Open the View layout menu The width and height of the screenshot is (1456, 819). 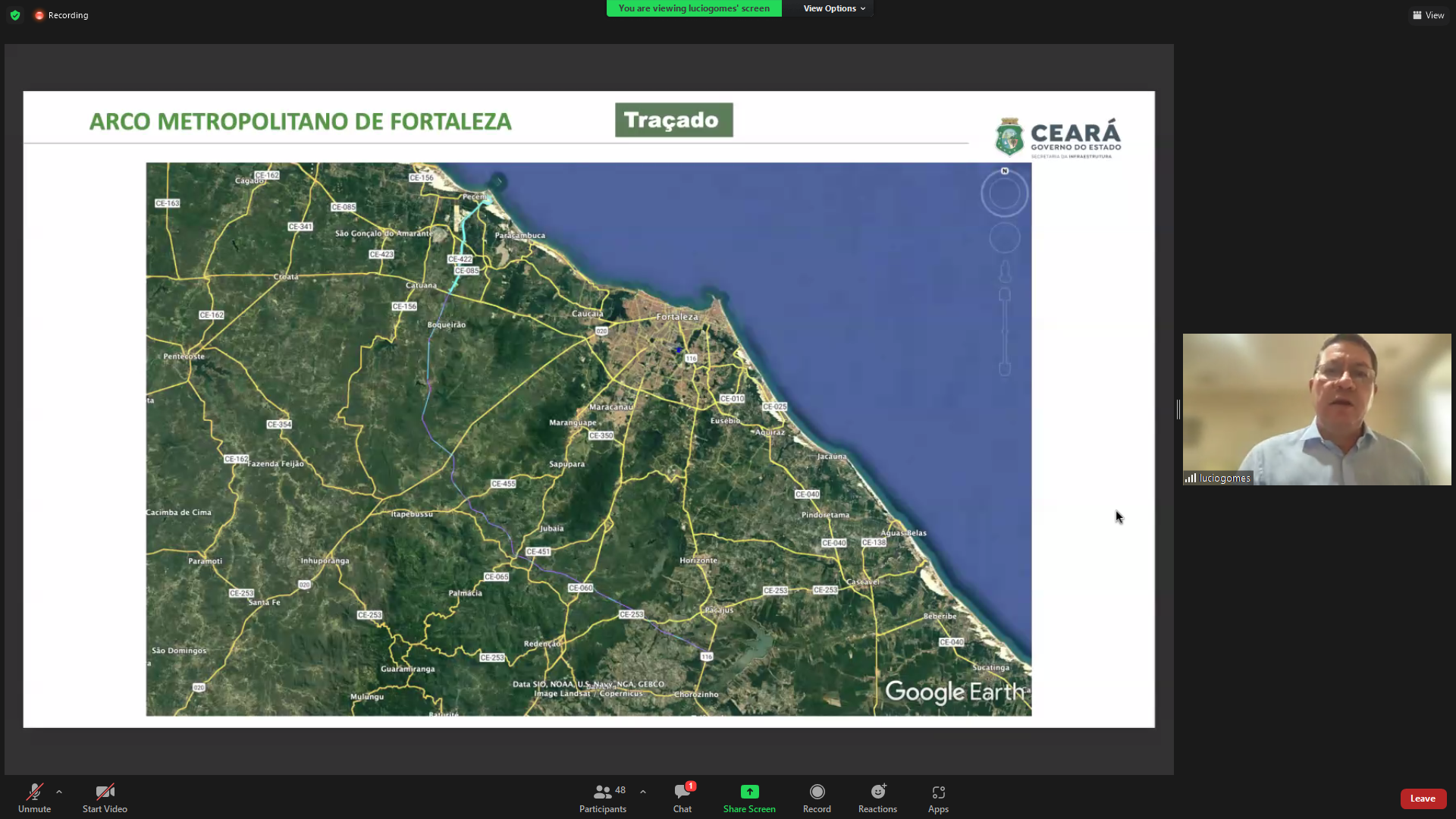click(1428, 15)
